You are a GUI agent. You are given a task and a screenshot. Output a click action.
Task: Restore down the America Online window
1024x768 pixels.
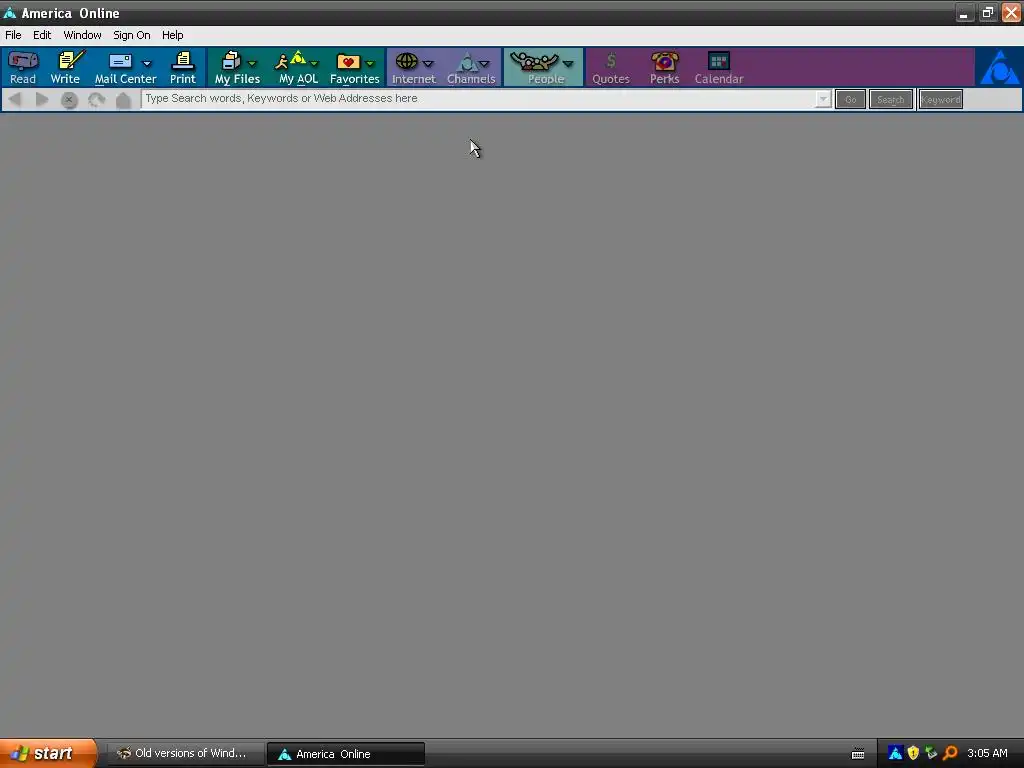pyautogui.click(x=987, y=12)
